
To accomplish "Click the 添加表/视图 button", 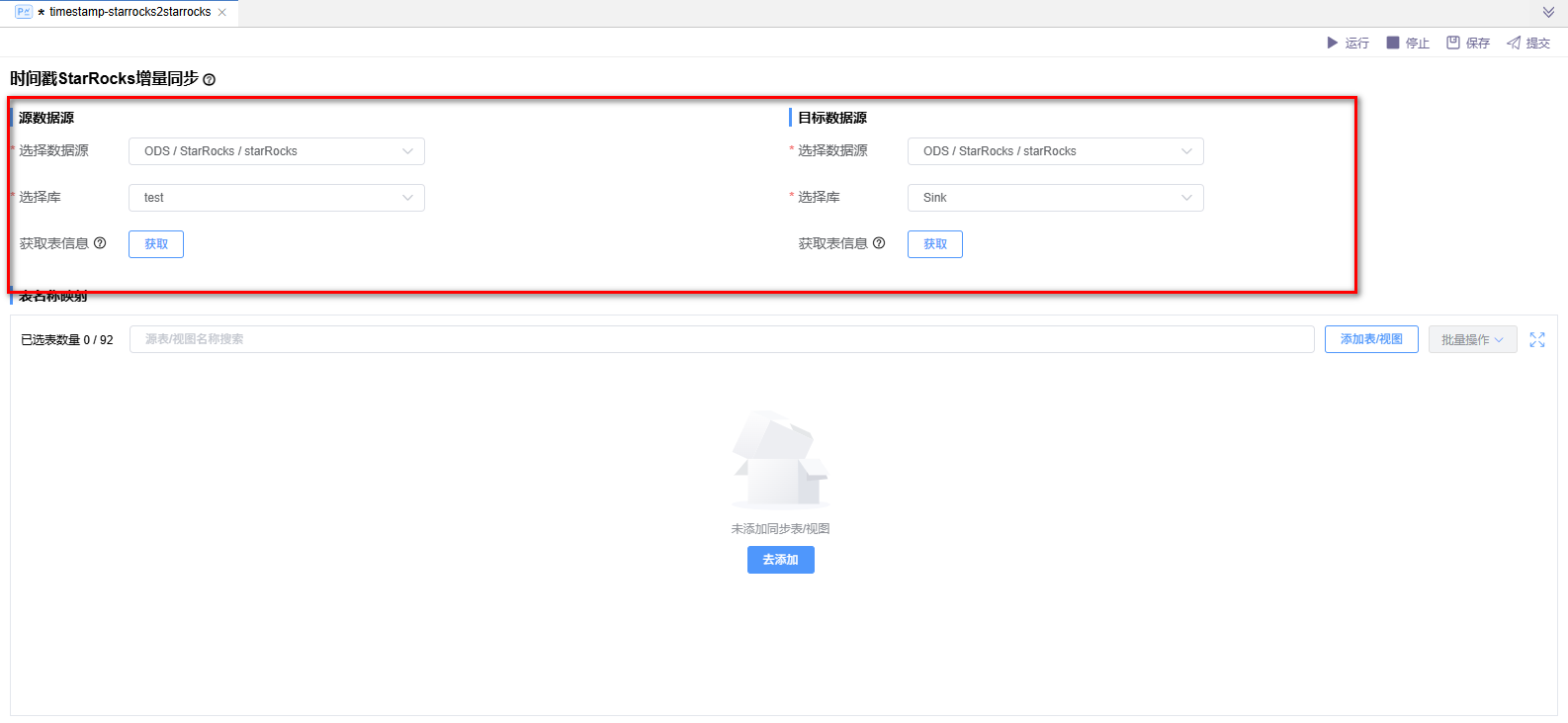I will coord(1371,339).
